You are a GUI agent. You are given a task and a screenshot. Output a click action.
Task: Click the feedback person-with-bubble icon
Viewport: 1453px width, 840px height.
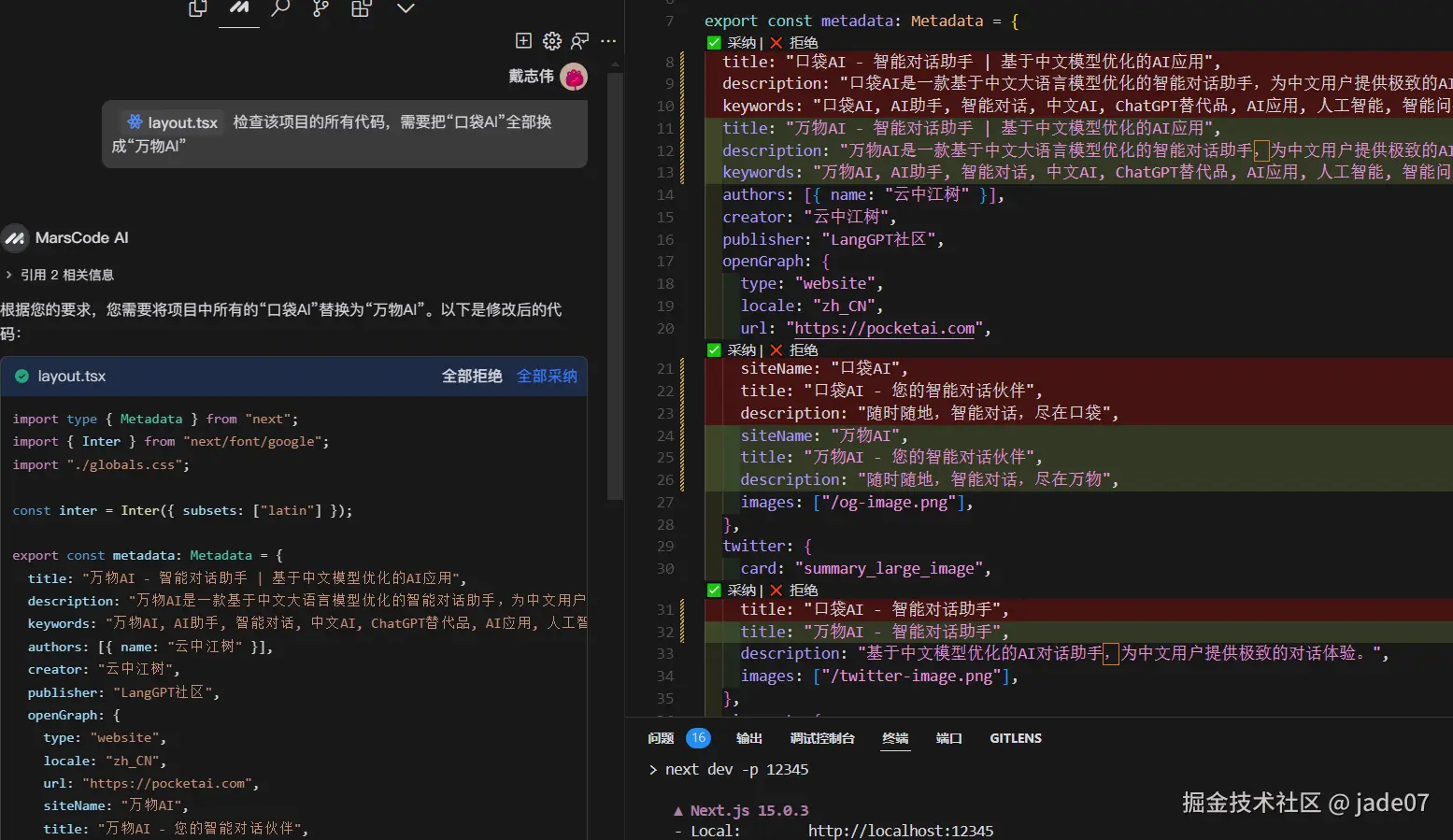click(x=580, y=41)
